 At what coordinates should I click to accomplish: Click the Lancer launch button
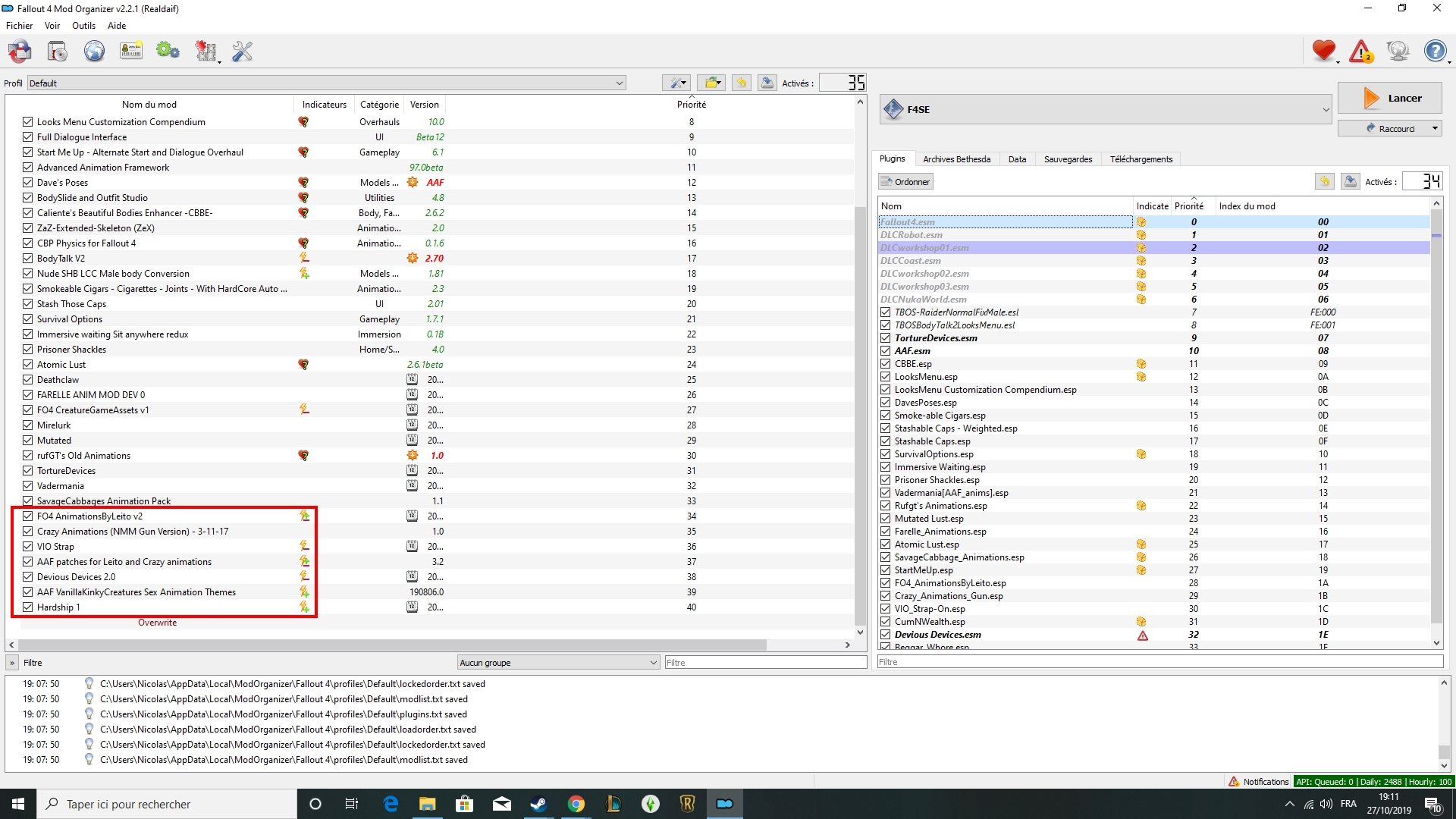1389,98
